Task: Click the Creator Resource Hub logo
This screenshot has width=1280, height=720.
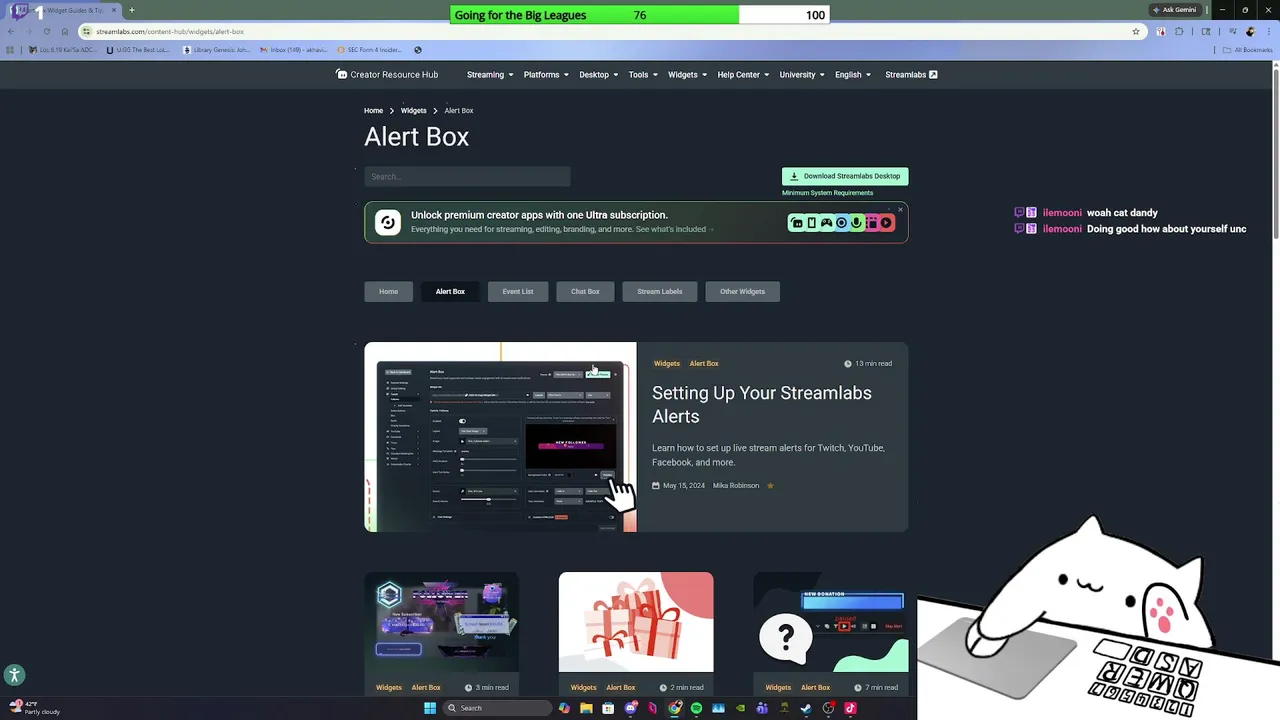Action: click(x=387, y=74)
